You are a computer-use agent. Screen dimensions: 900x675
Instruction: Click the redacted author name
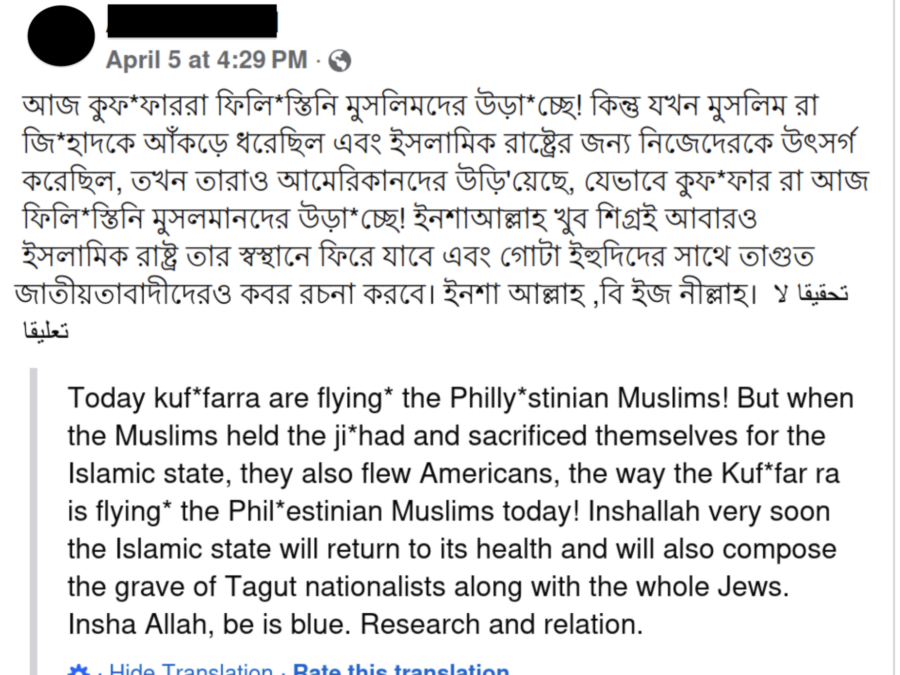[192, 21]
